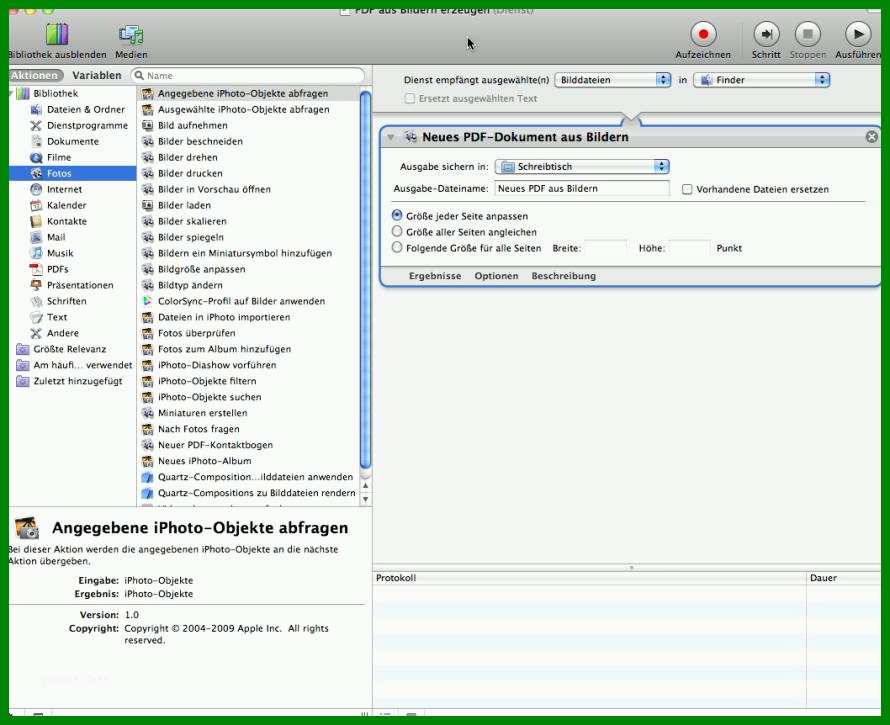Select Quartz-Compositions zu Bilddateien rendern action
This screenshot has width=890, height=725.
pyautogui.click(x=249, y=493)
